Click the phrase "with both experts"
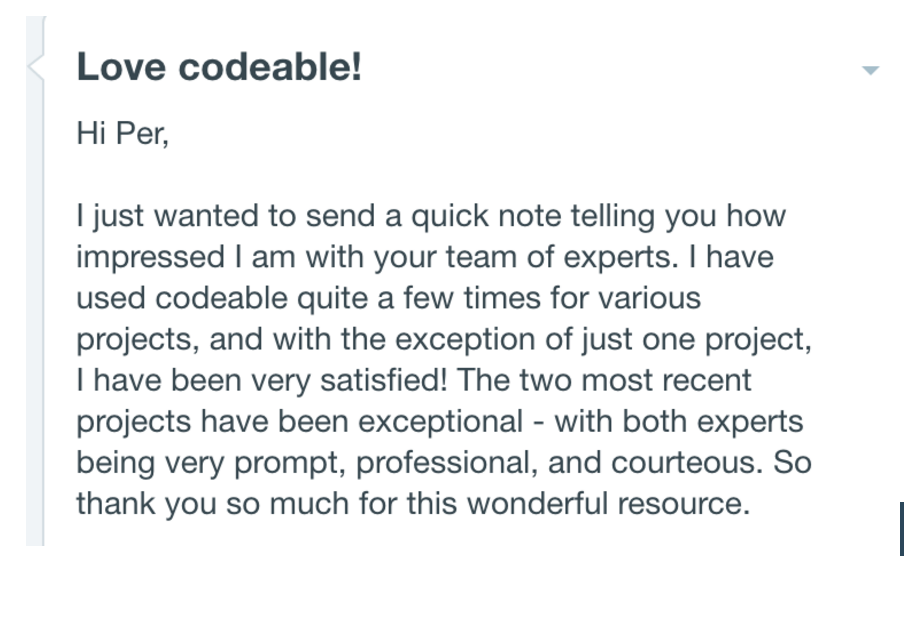Viewport: 918px width, 626px height. click(x=679, y=422)
